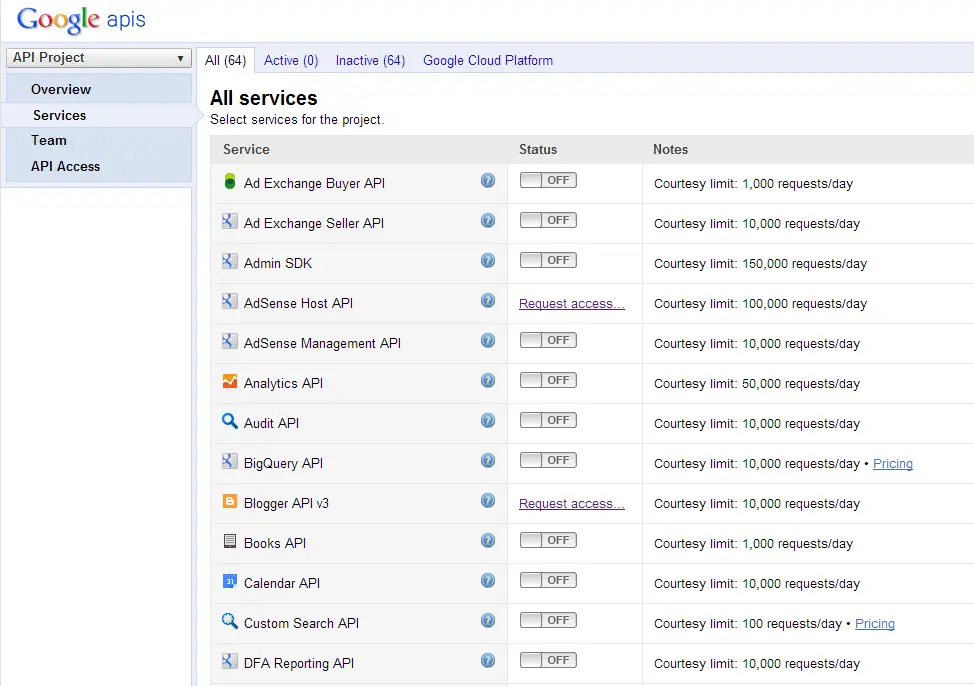Switch to the Active (0) tab
974x686 pixels.
coord(291,60)
